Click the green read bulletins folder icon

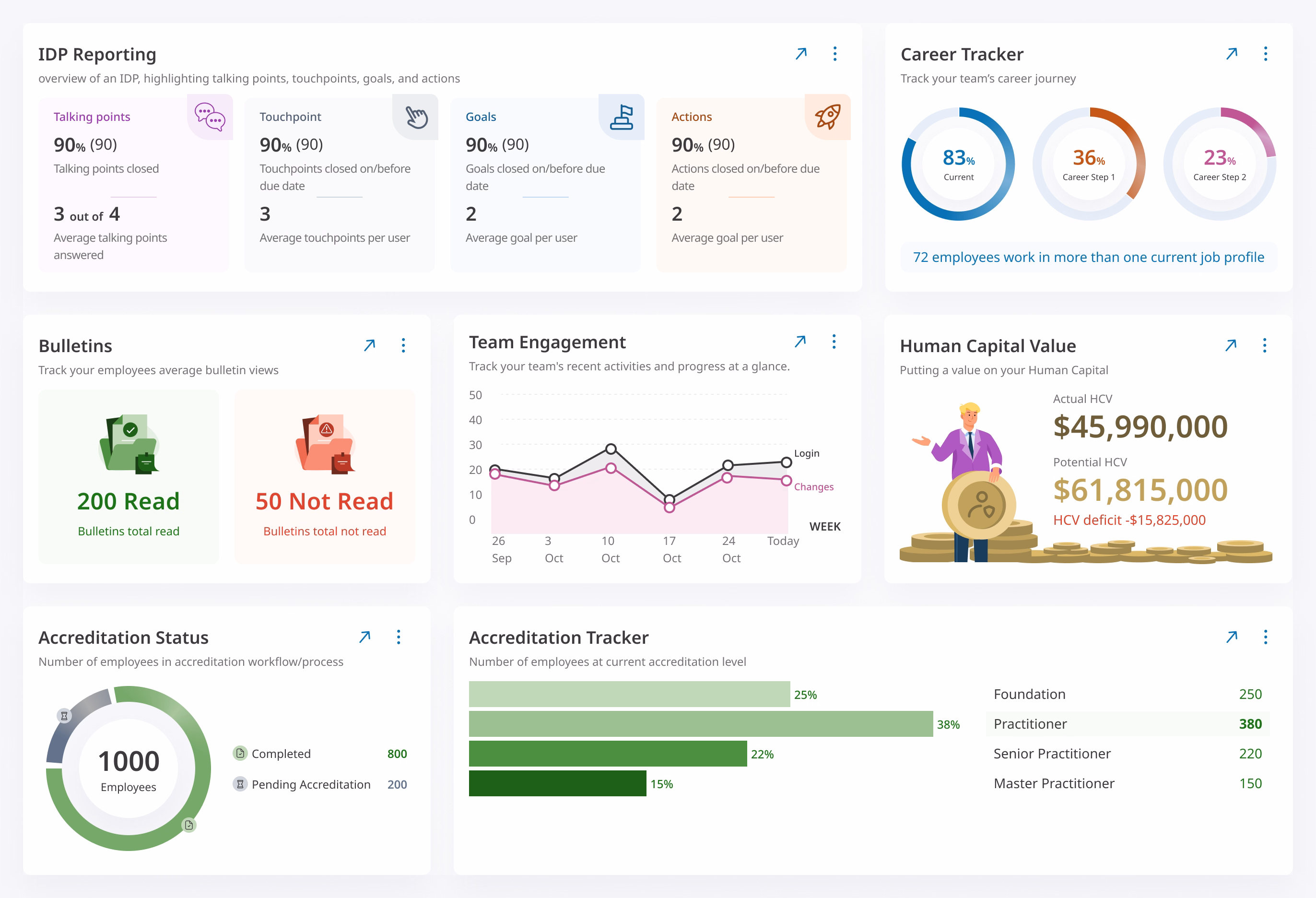(129, 444)
